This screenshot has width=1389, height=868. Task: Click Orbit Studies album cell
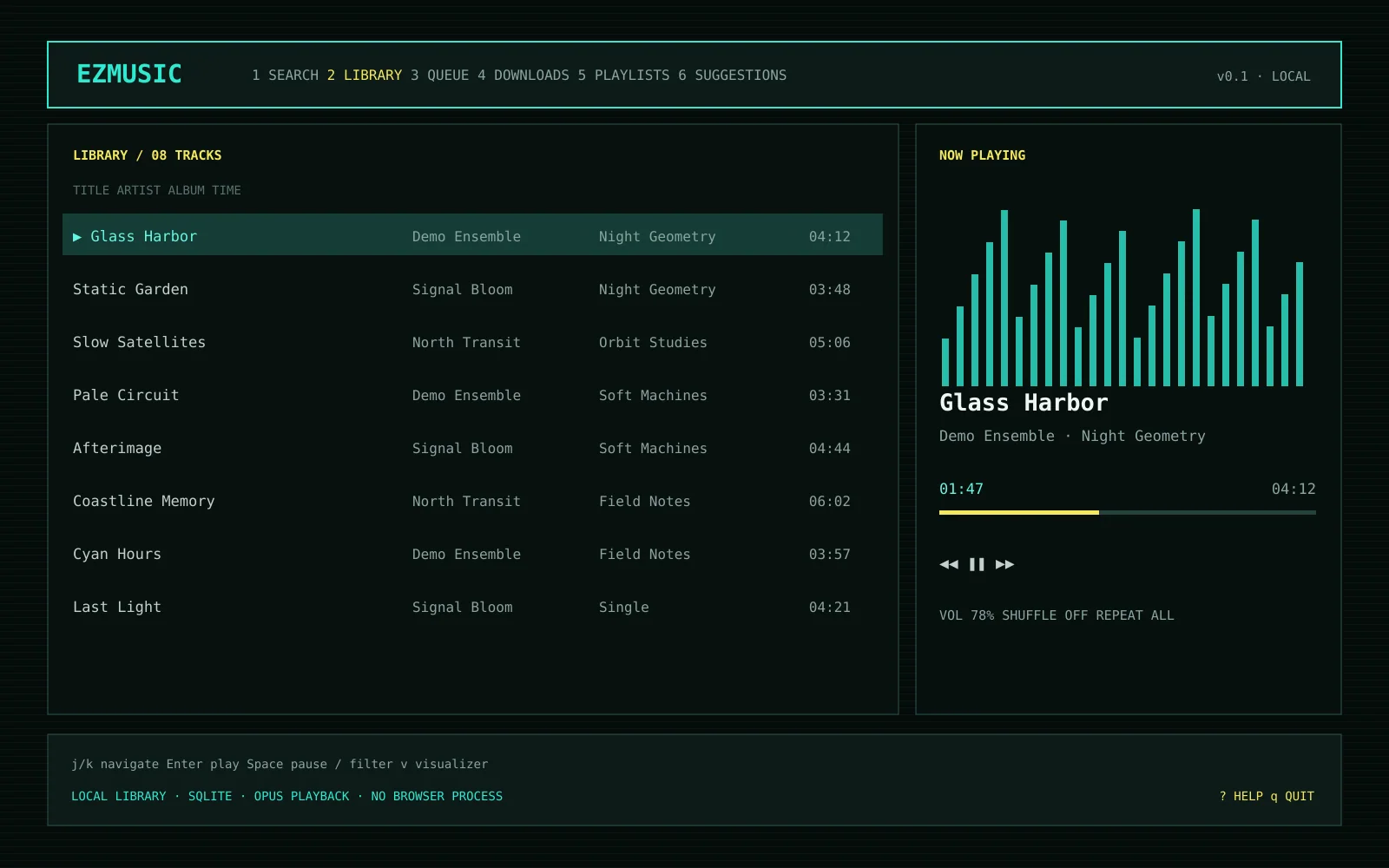pos(653,342)
